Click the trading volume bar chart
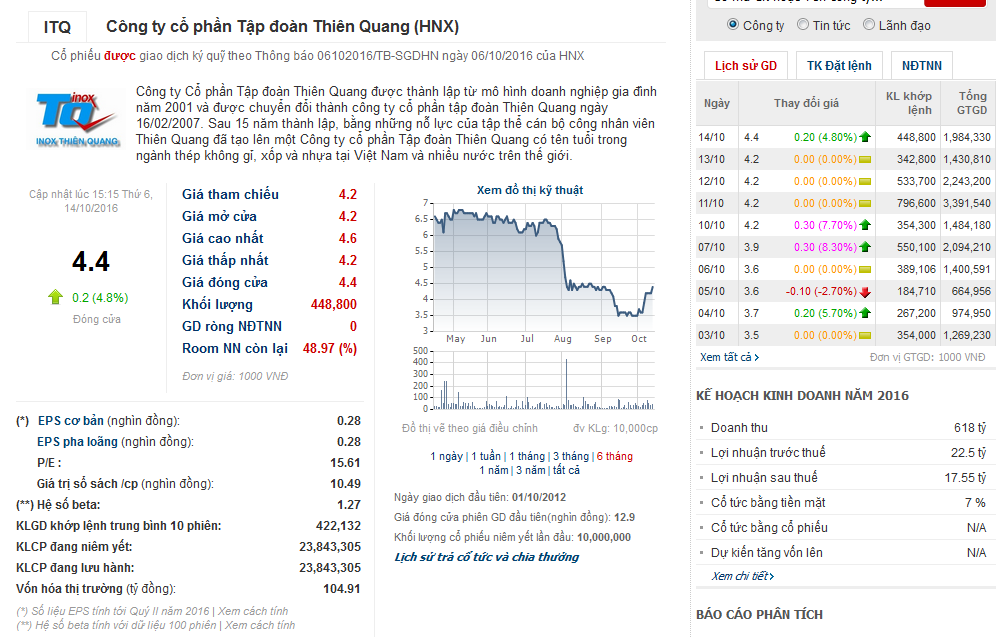The width and height of the screenshot is (1007, 637). pos(544,380)
